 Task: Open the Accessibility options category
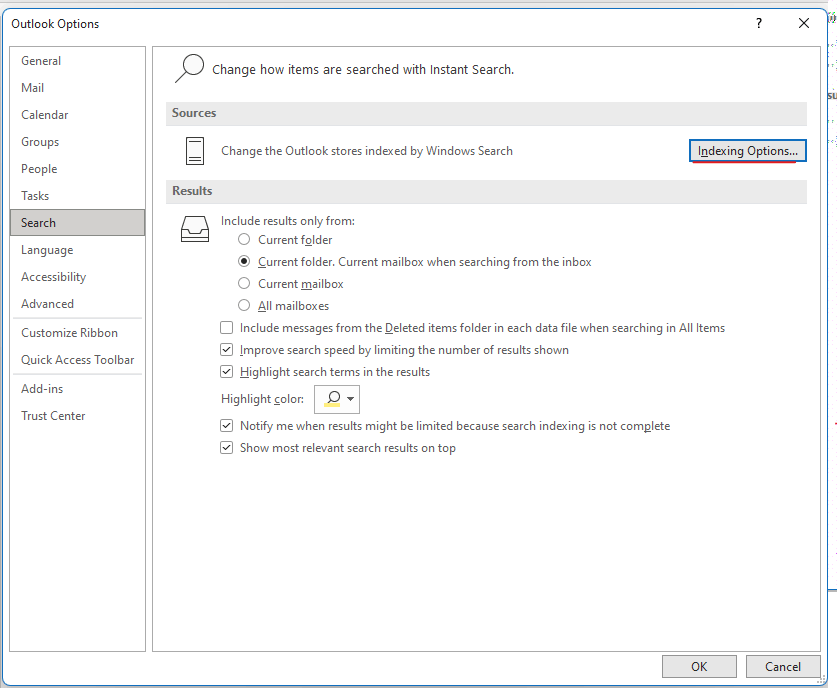pyautogui.click(x=77, y=276)
